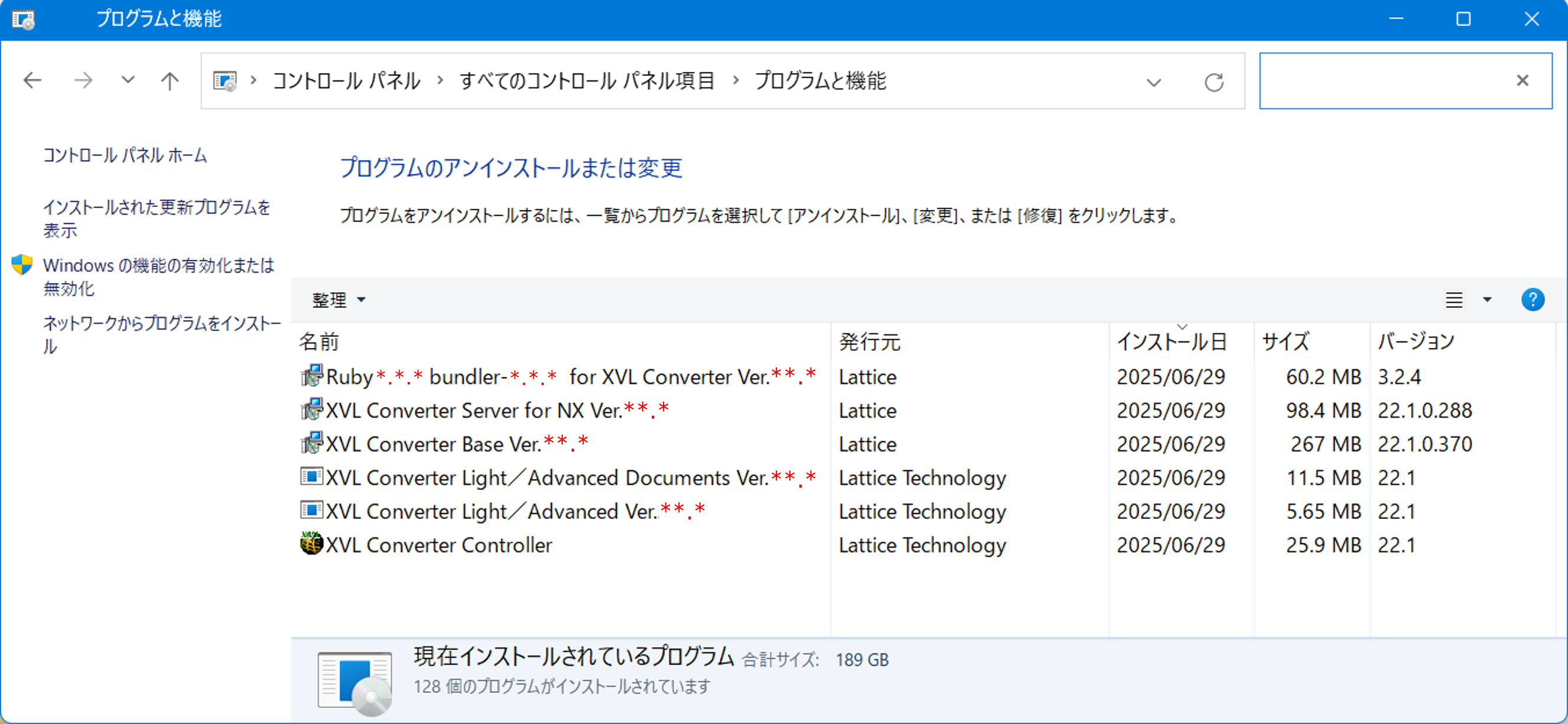Click the Light／Advanced Documents program icon
This screenshot has width=1568, height=724.
click(311, 476)
